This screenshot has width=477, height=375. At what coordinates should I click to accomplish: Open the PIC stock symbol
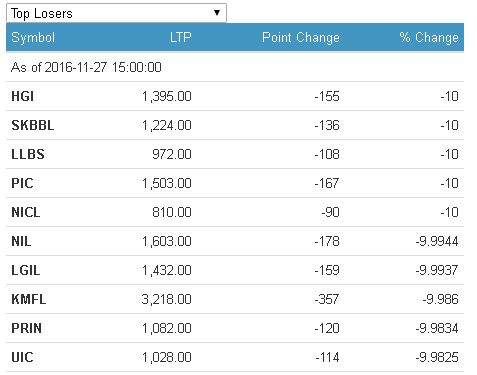click(22, 183)
